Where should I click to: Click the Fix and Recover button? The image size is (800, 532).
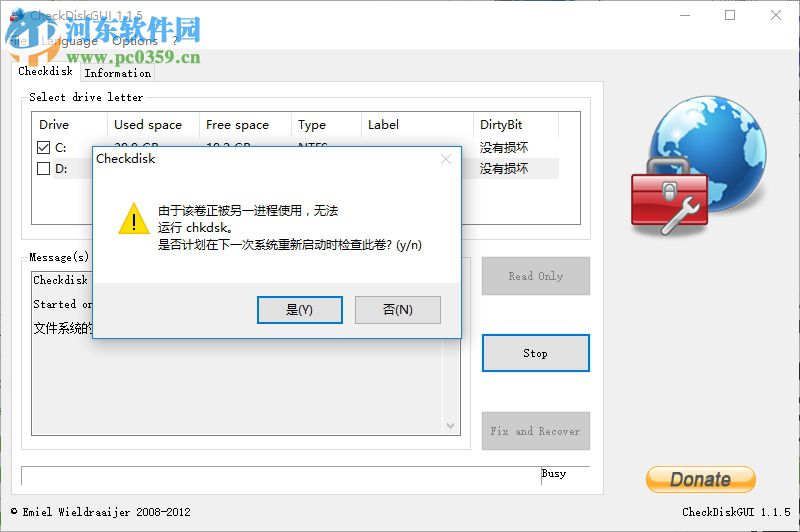[536, 431]
